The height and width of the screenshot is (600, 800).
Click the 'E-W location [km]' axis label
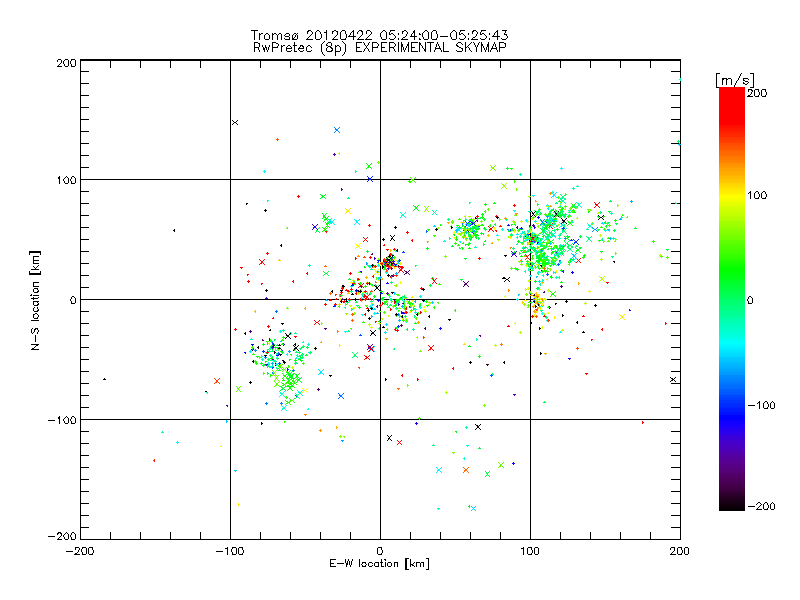[x=379, y=564]
